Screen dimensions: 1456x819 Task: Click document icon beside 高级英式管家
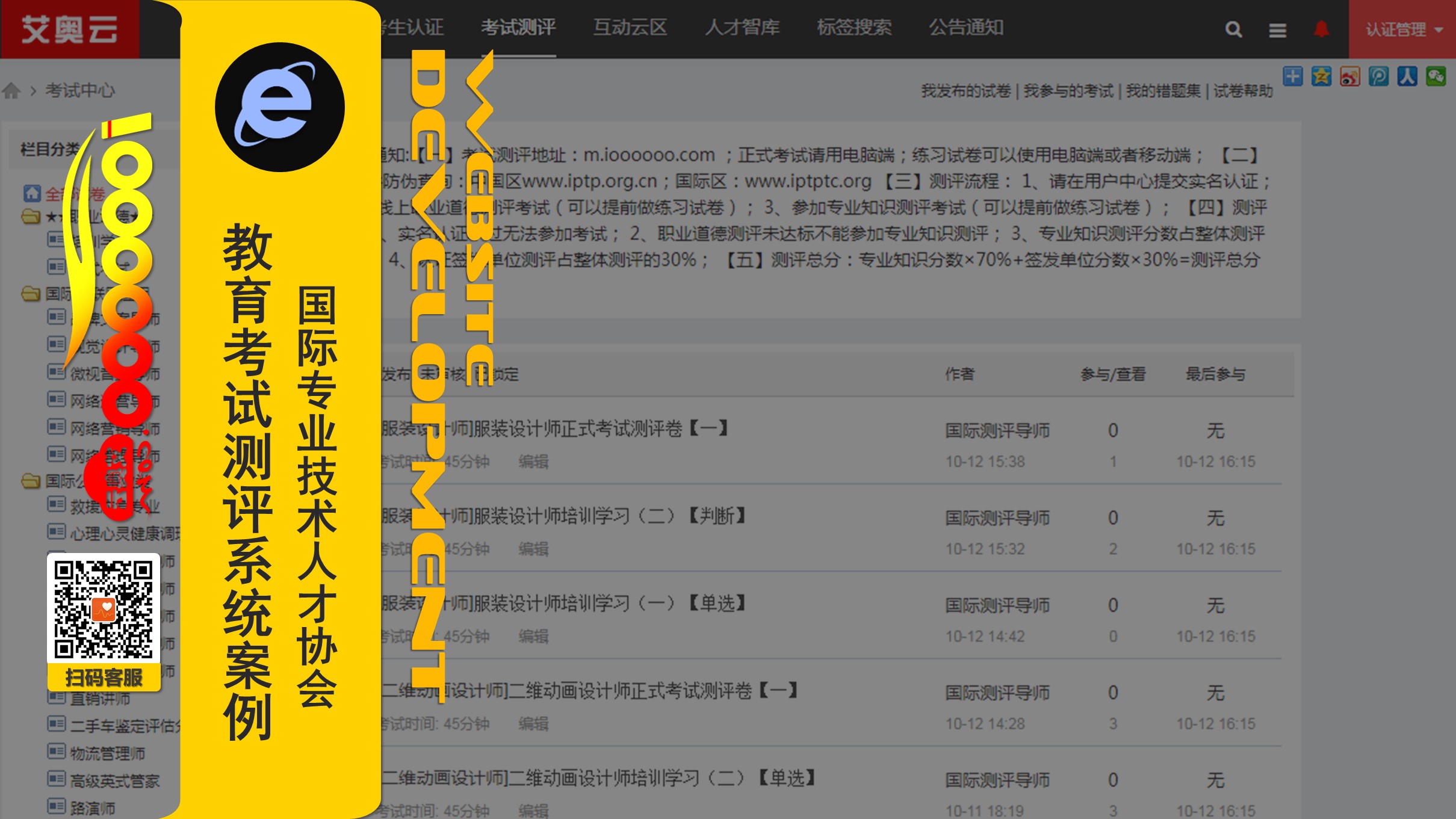[x=57, y=779]
